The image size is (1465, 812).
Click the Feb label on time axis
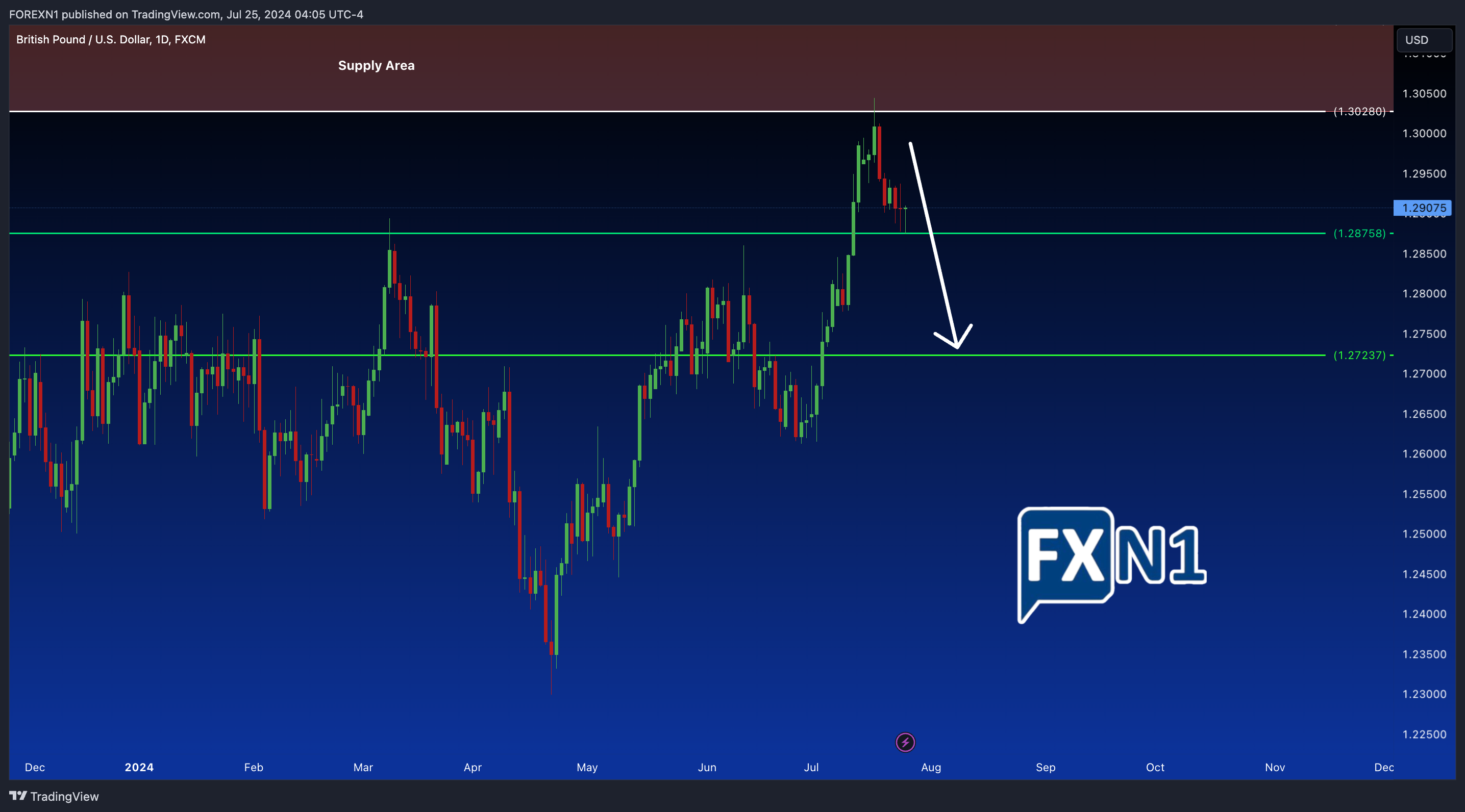[x=254, y=767]
